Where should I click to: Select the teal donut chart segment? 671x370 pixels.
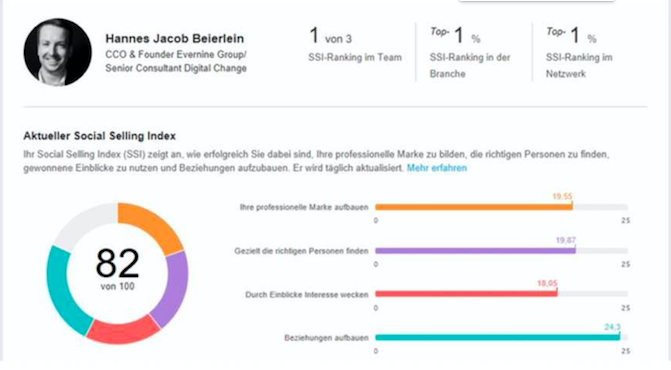click(66, 291)
